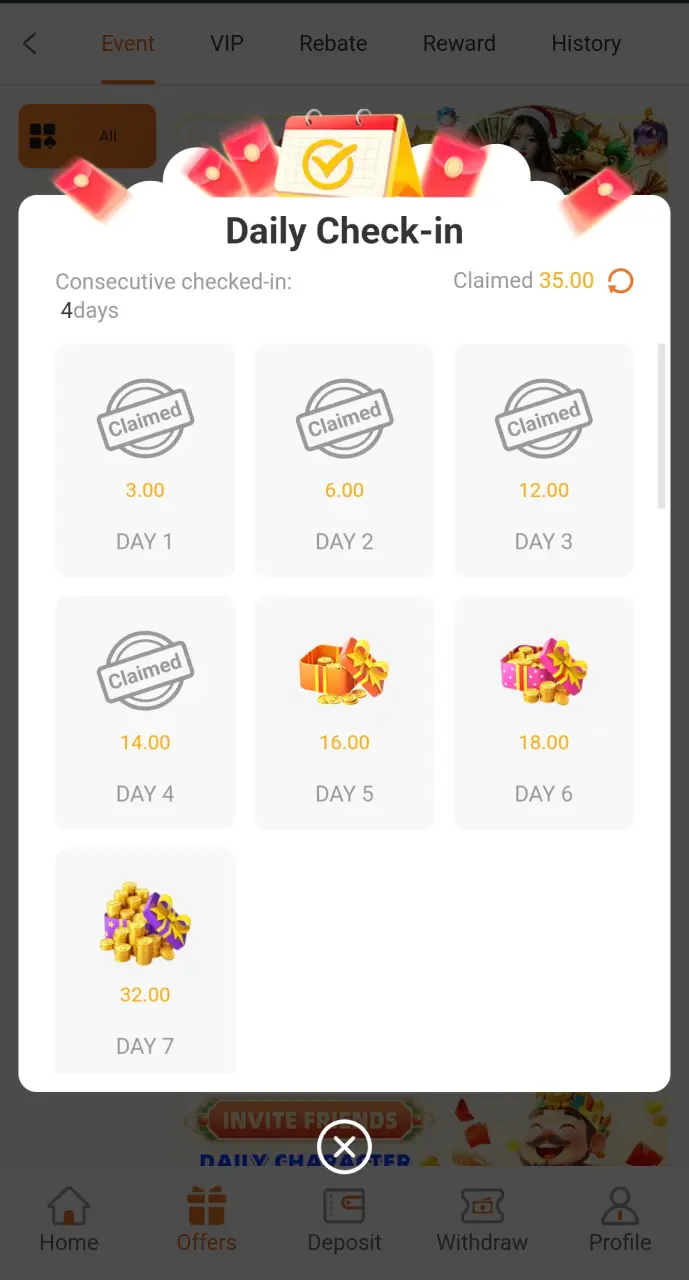
Task: Select the Event tab
Action: (x=128, y=43)
